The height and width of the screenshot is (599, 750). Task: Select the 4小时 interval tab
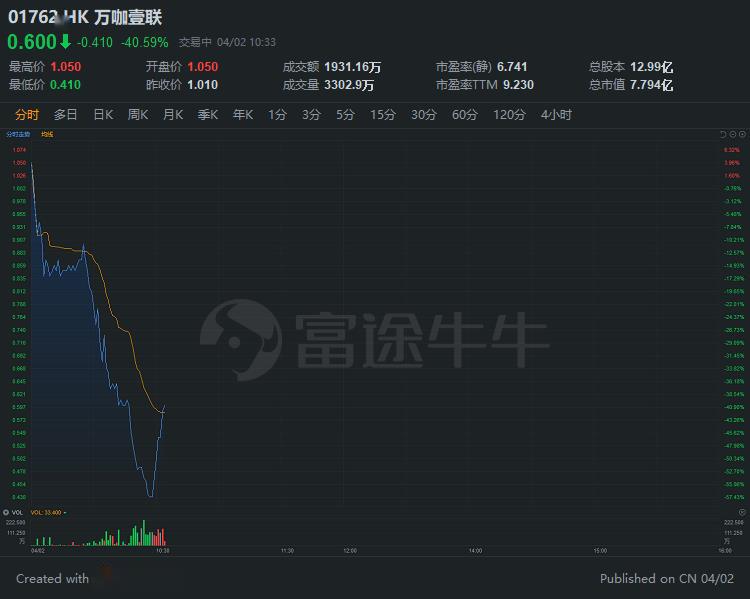(556, 115)
